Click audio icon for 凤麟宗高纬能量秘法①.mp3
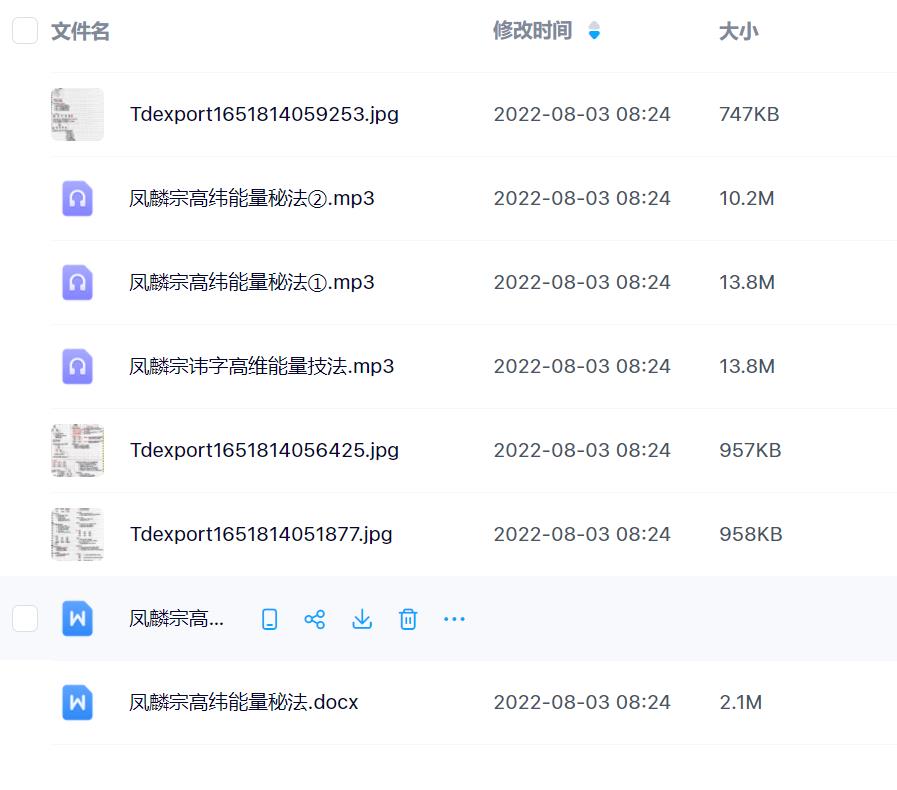 77,283
